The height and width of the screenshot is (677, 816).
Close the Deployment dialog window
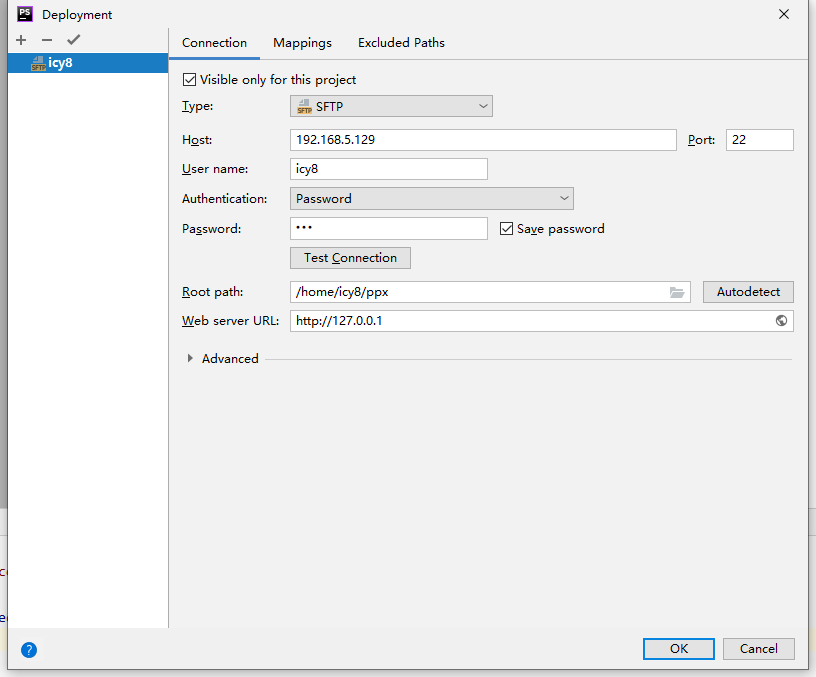click(x=782, y=14)
